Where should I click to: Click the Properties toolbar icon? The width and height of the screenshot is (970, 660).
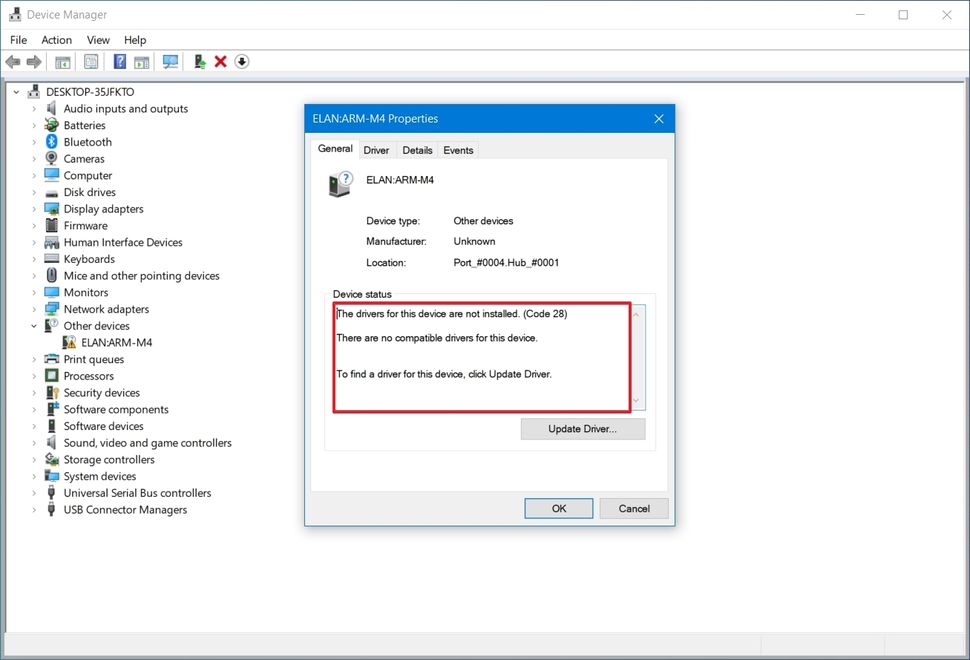[90, 61]
